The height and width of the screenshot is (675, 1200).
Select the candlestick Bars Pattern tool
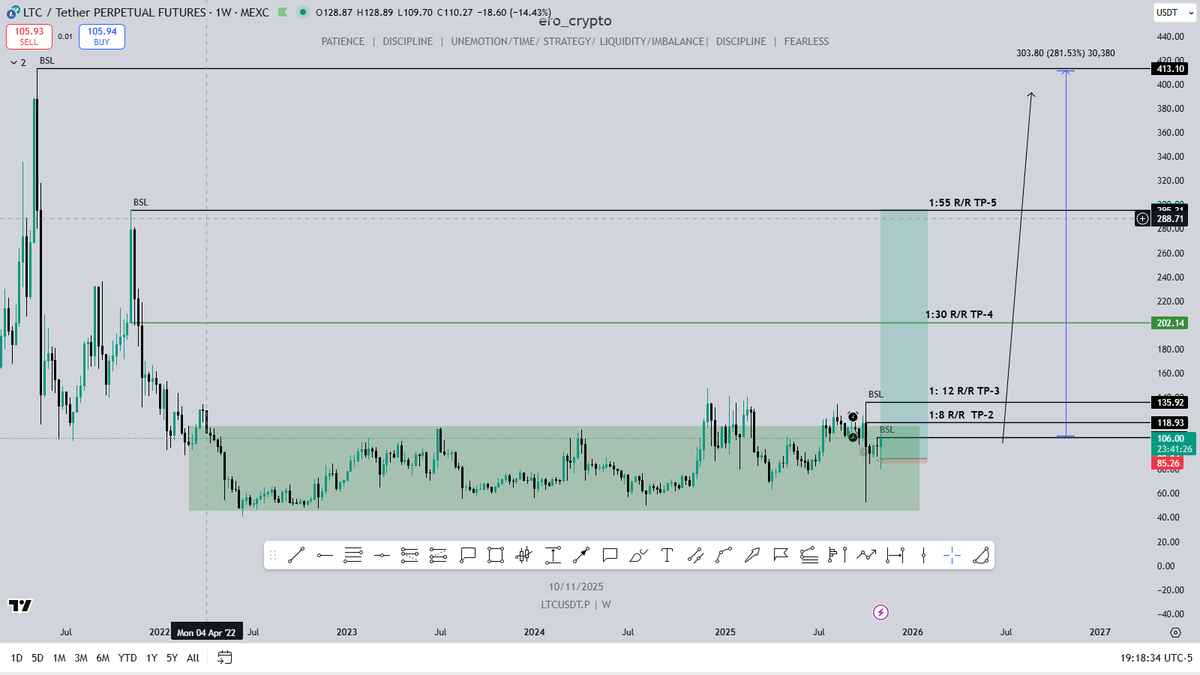[x=524, y=555]
